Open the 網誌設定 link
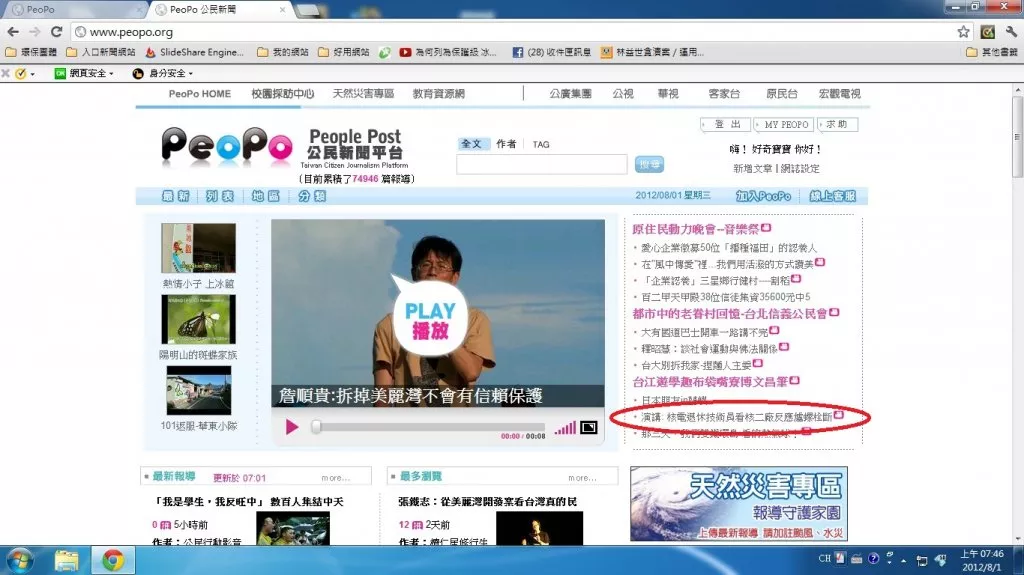Image resolution: width=1024 pixels, height=575 pixels. (800, 169)
